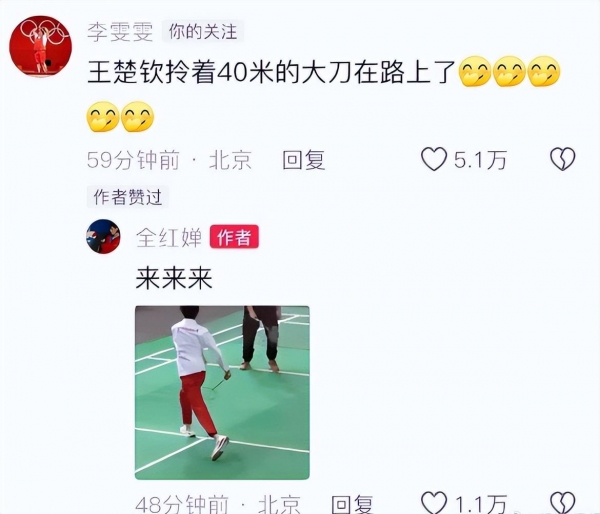This screenshot has height=514, width=600.
Task: Tap the username 全红婵
Action: (x=169, y=237)
